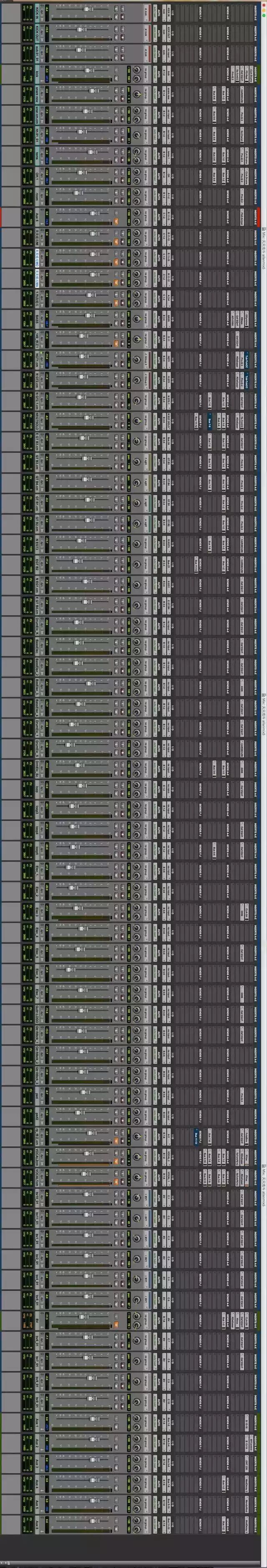
Task: Click the KICK IN SENDS A-E header
Action: click(227, 13)
